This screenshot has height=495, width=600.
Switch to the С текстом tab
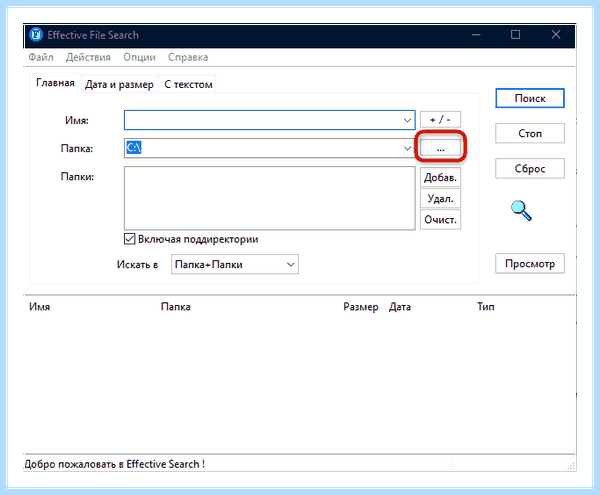[188, 84]
